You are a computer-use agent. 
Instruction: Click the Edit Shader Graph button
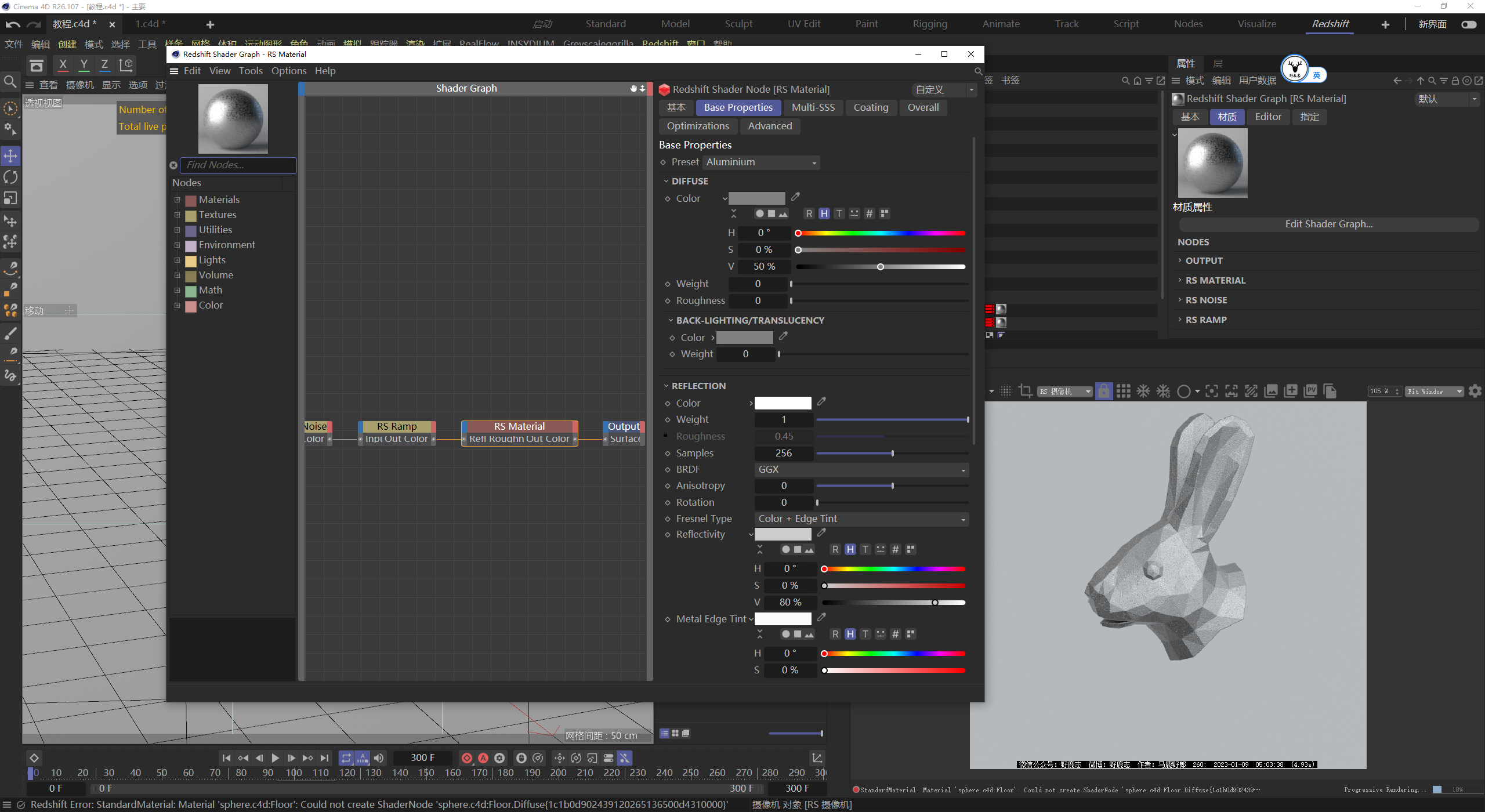(x=1328, y=224)
